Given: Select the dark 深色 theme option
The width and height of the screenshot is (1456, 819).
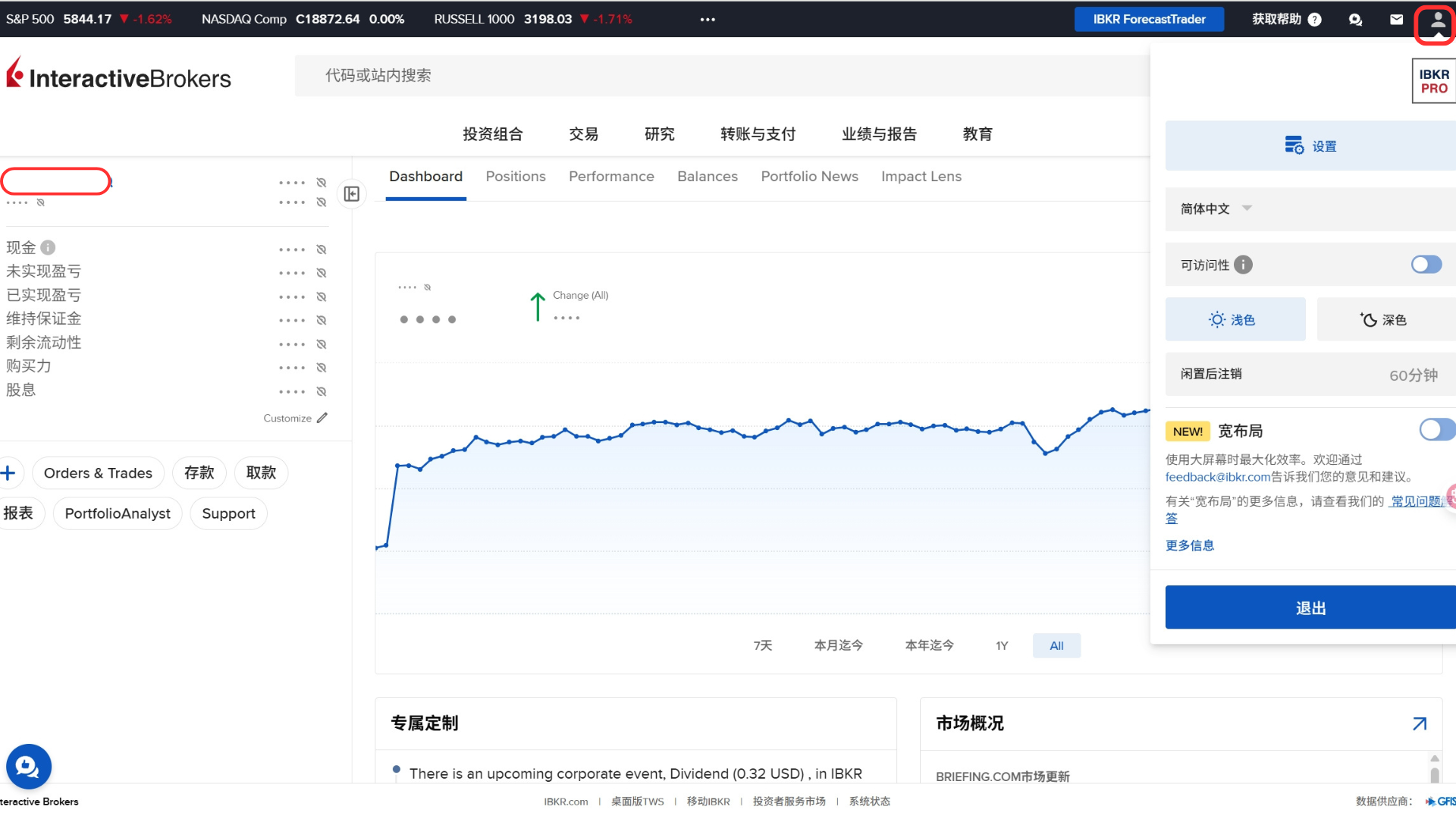Looking at the screenshot, I should (1384, 320).
